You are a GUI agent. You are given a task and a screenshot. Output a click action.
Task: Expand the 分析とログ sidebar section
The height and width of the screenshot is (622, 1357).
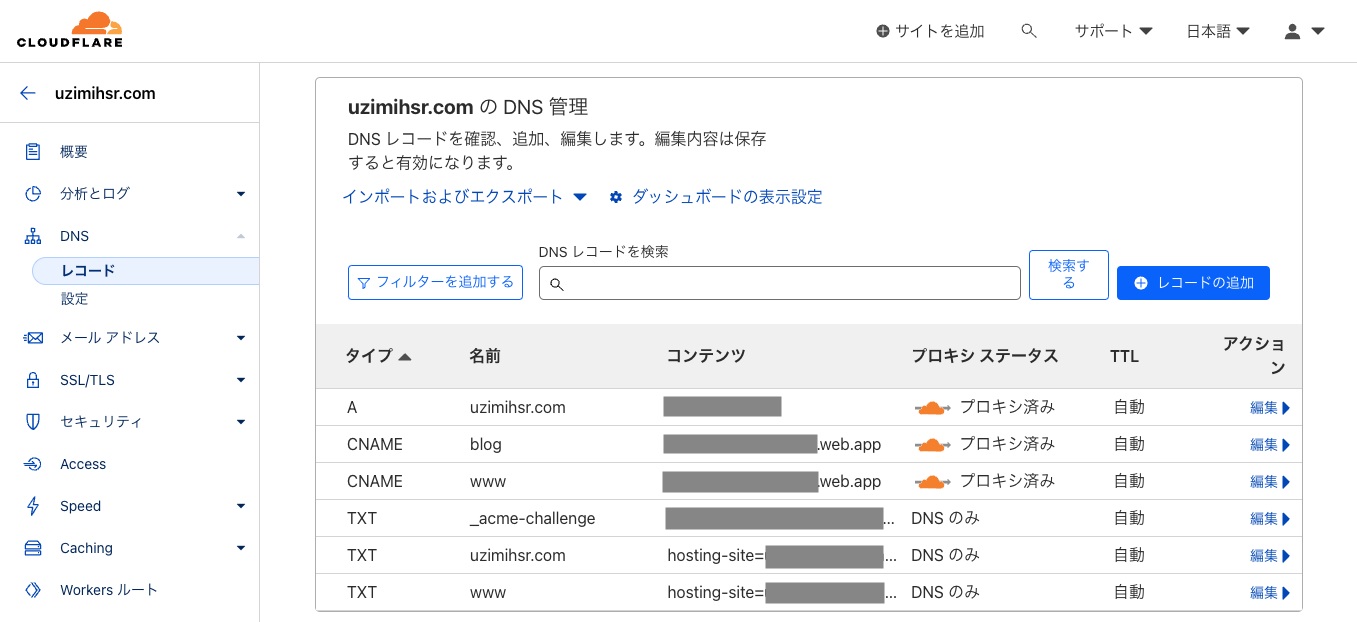point(241,194)
